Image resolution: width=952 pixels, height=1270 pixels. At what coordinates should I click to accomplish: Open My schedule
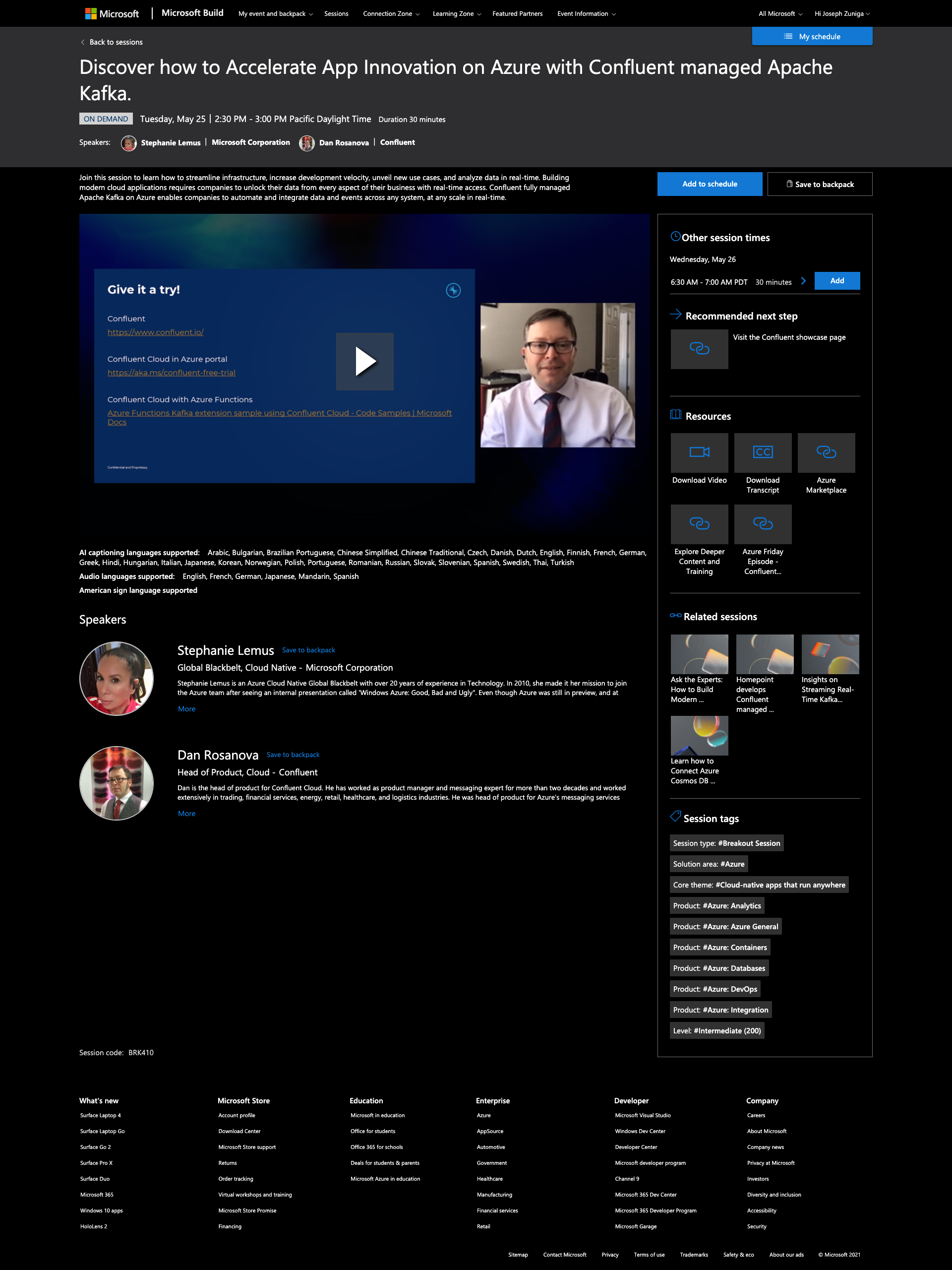coord(812,36)
